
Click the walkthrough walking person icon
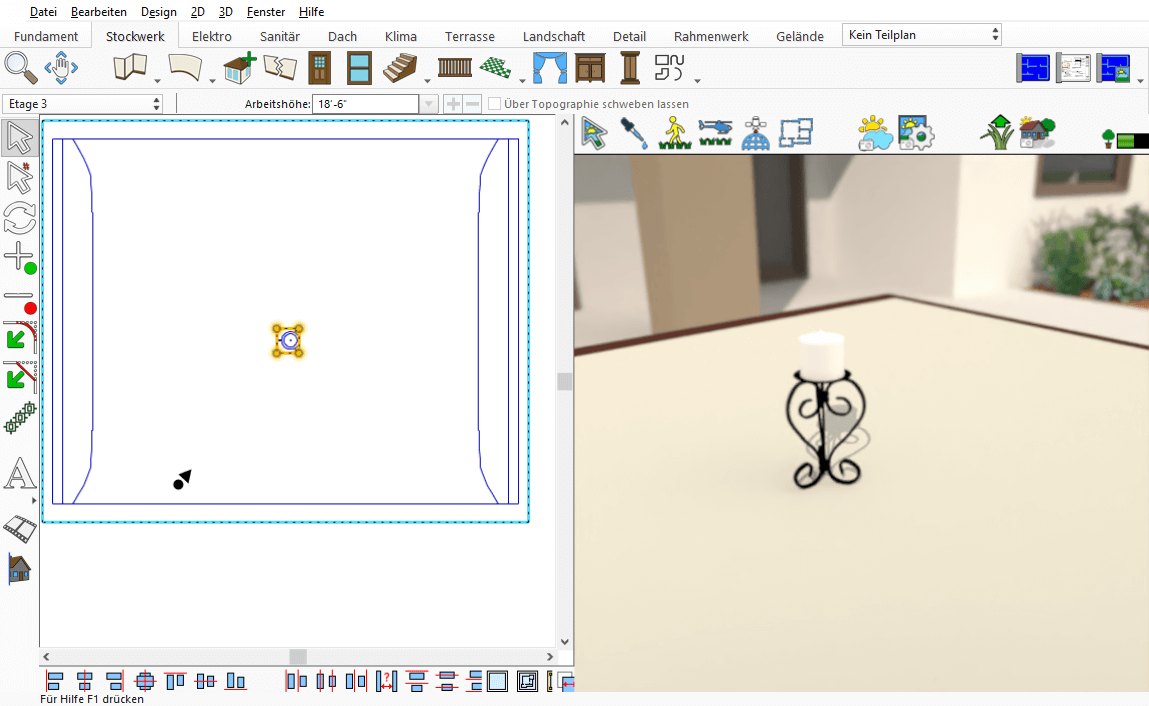(675, 133)
